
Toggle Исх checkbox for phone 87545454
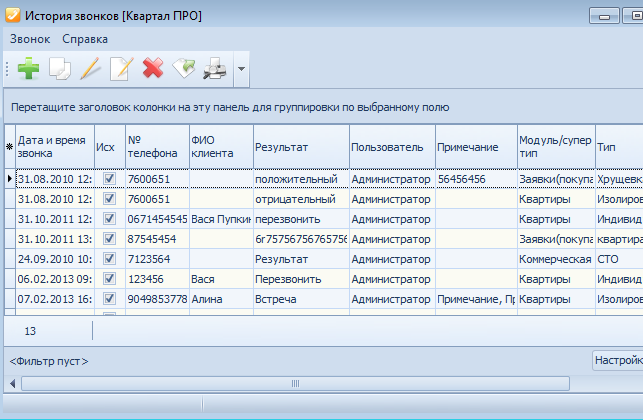coord(109,239)
